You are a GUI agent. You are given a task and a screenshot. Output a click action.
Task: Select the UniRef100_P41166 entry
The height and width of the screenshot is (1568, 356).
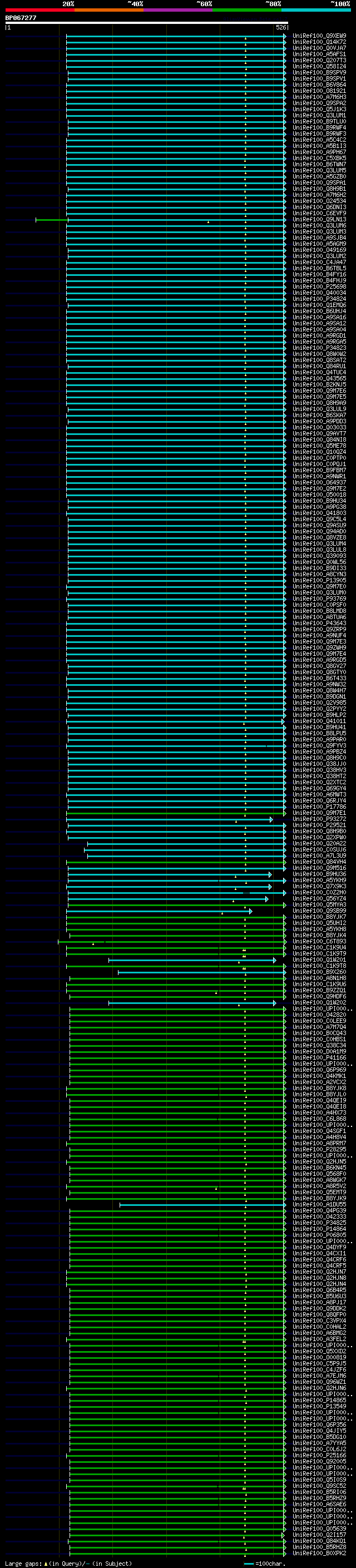pyautogui.click(x=319, y=1058)
